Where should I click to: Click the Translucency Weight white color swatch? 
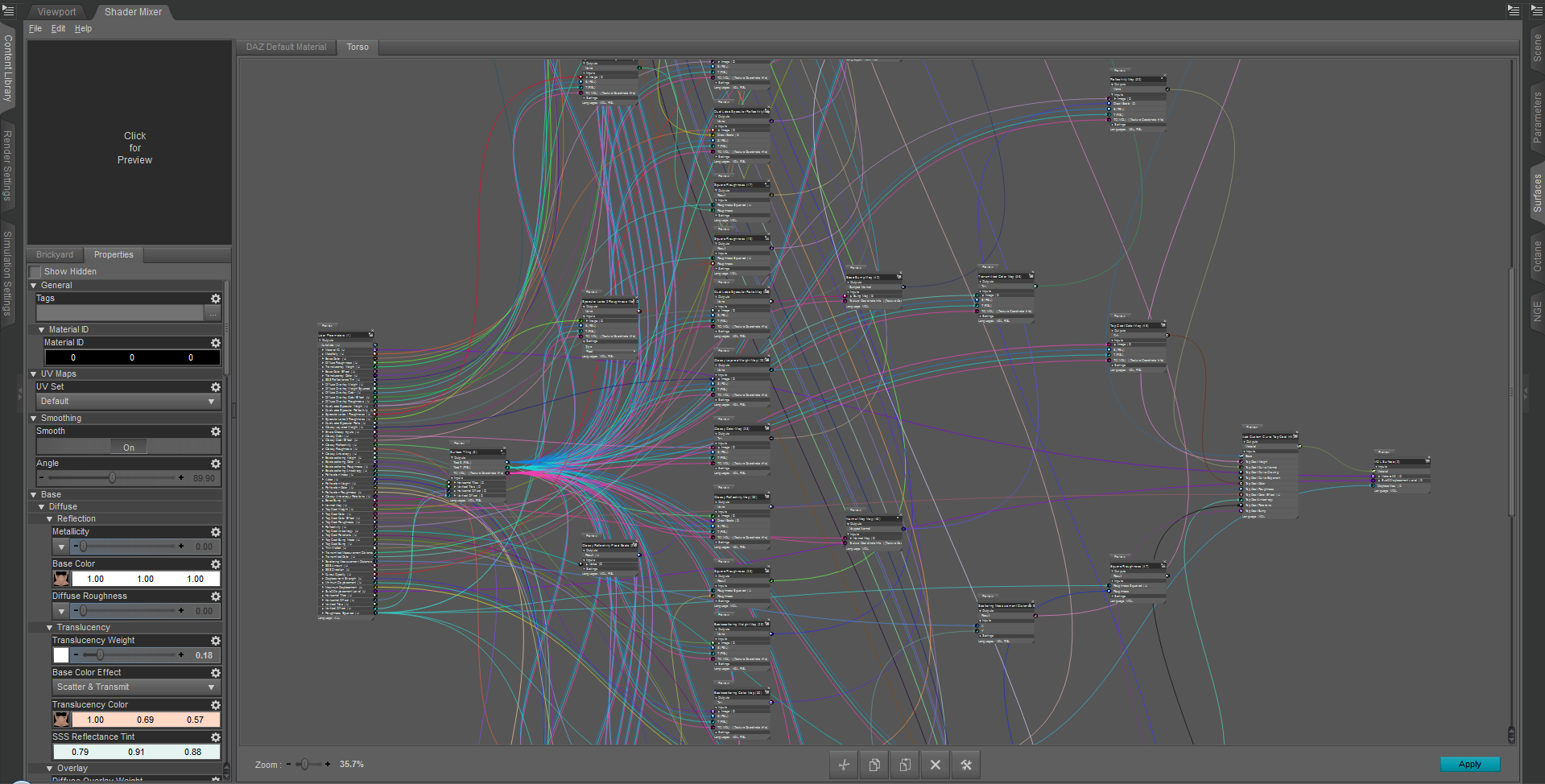tap(61, 655)
